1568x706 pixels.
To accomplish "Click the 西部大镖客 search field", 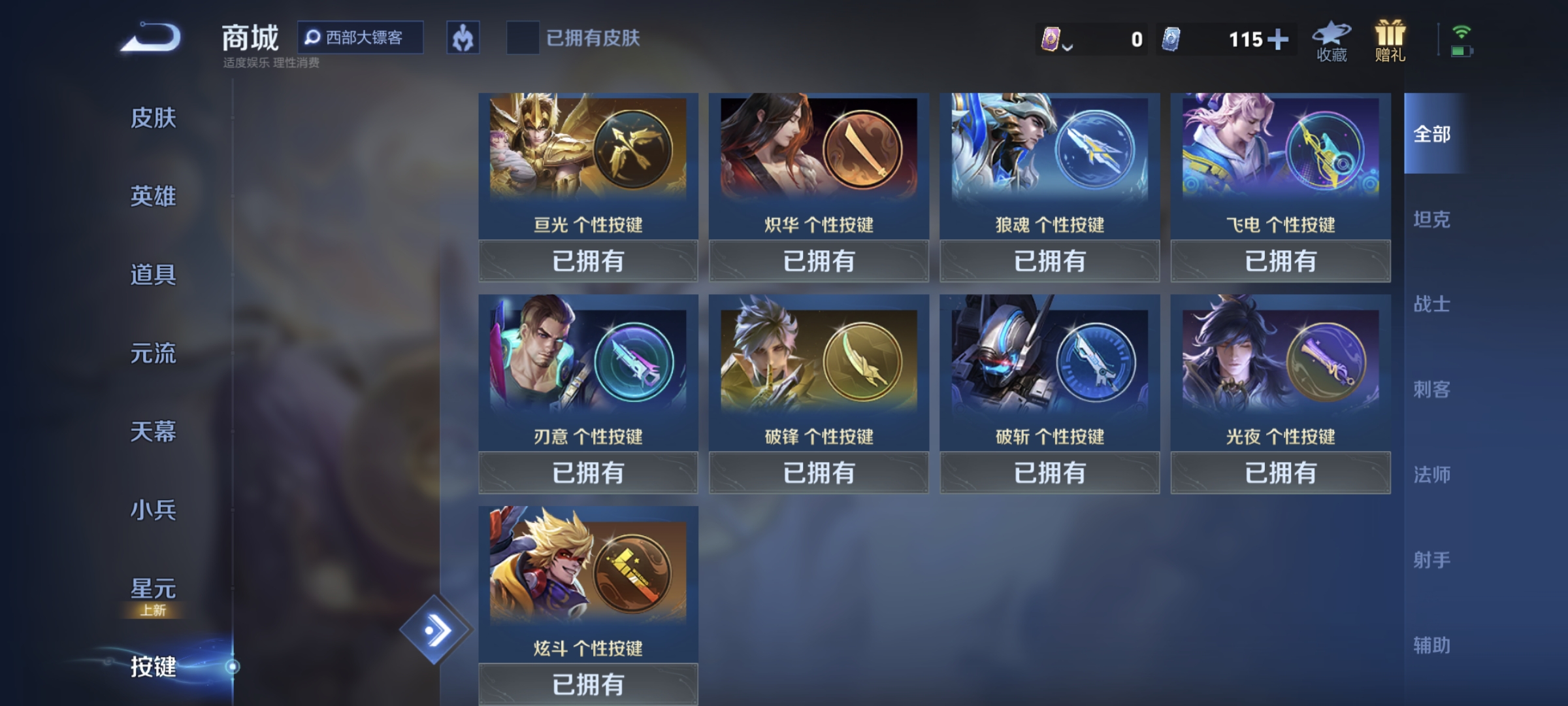I will pyautogui.click(x=361, y=38).
